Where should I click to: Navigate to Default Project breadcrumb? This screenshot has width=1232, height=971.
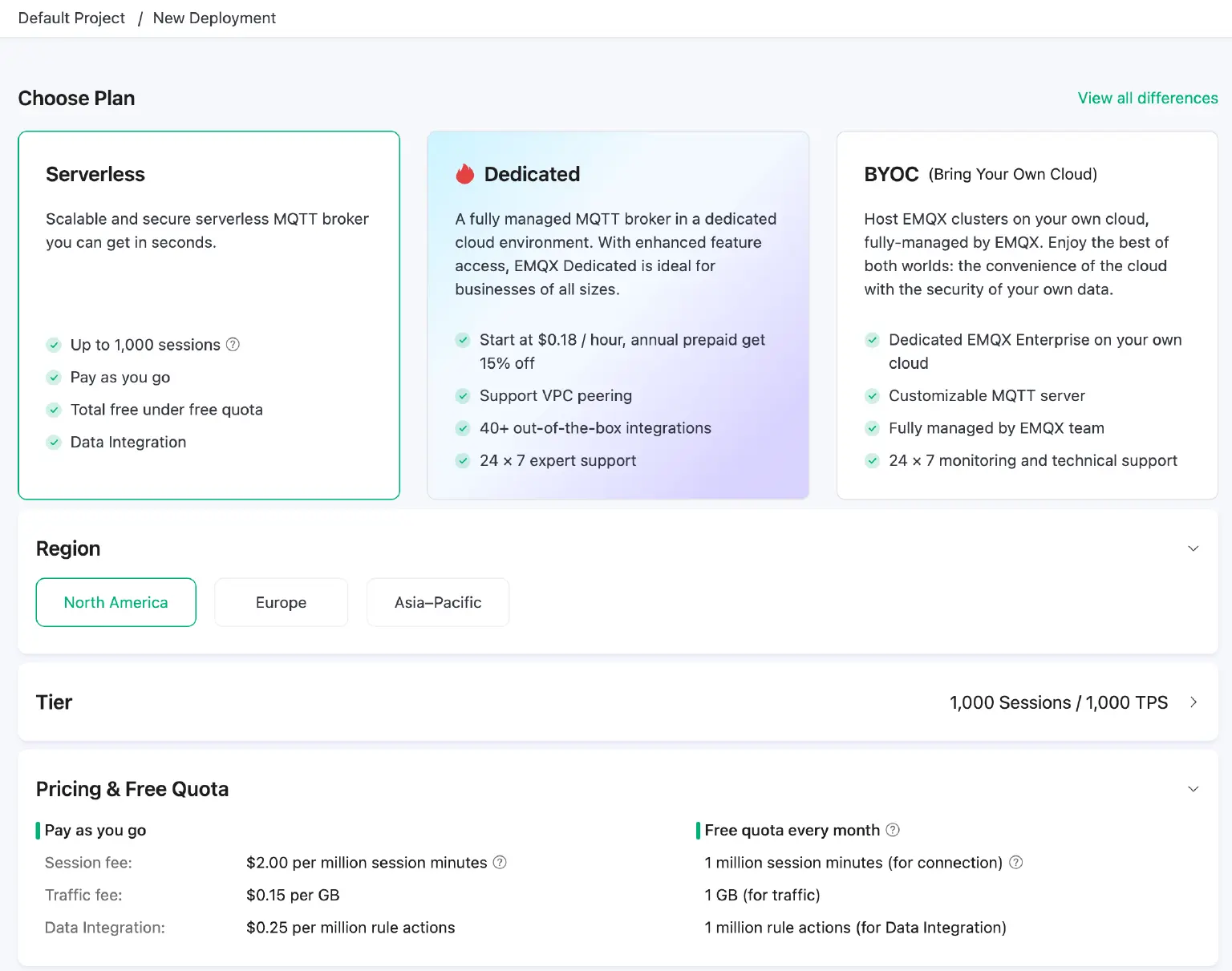71,18
